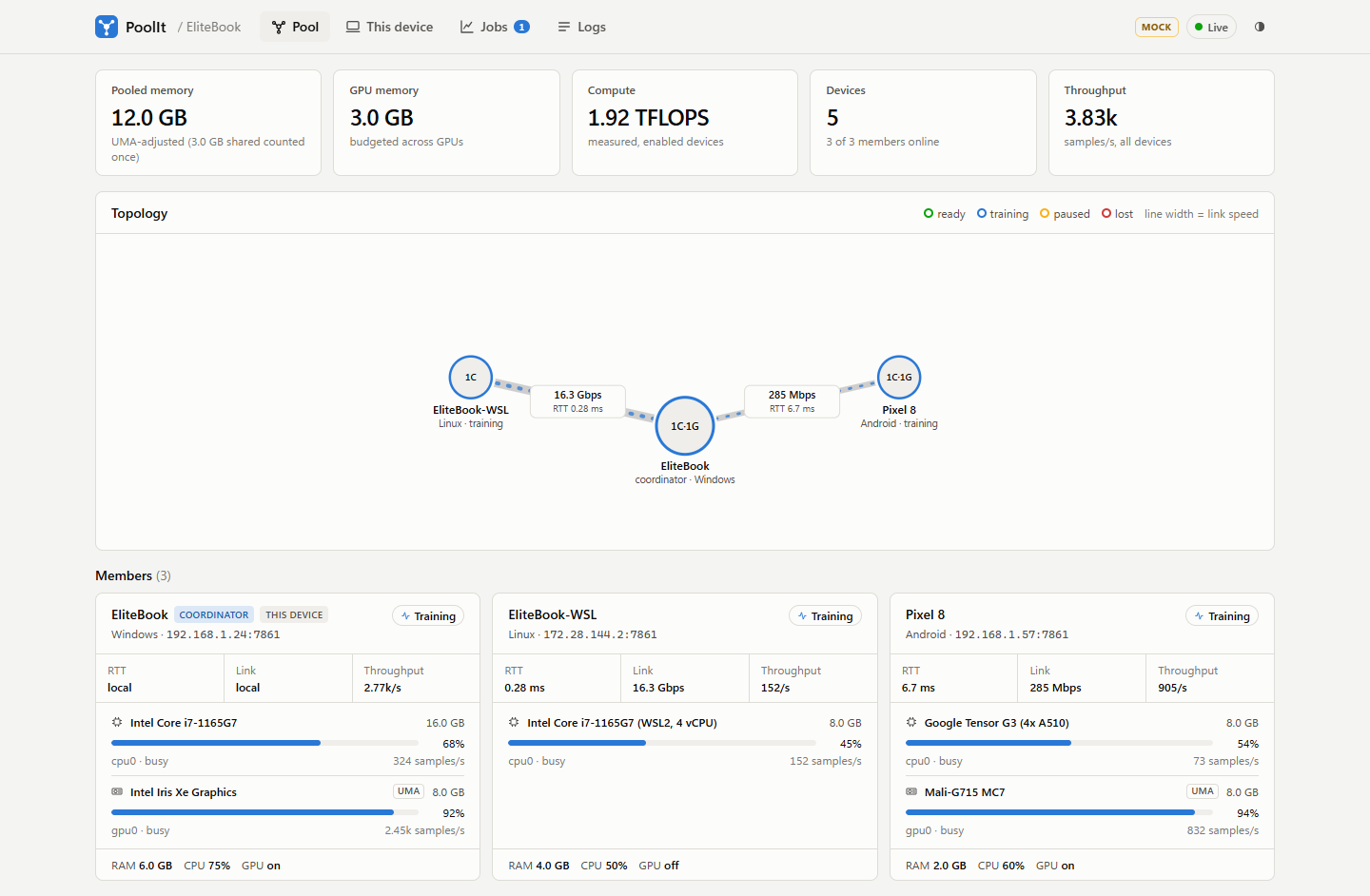Click CPU icon beside Google Tensor G3
The height and width of the screenshot is (896, 1370).
(911, 723)
